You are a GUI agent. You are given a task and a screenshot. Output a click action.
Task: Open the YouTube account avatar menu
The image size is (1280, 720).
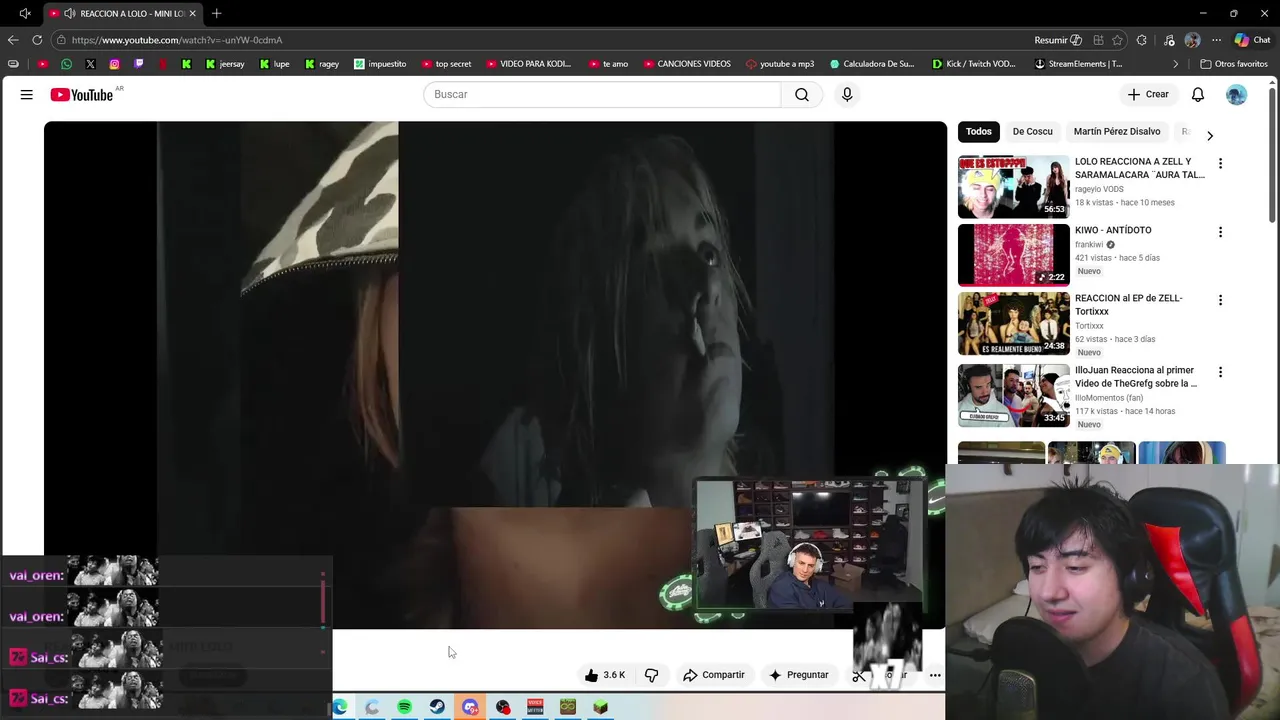pos(1237,94)
